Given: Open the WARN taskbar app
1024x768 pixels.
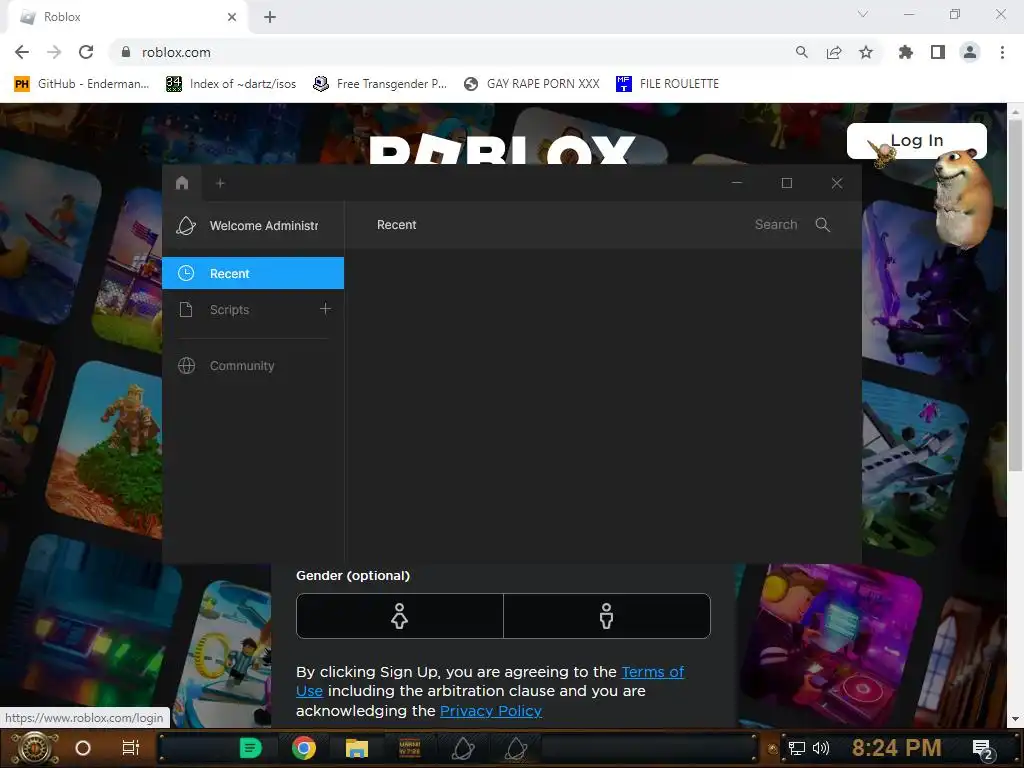Looking at the screenshot, I should click(x=409, y=748).
